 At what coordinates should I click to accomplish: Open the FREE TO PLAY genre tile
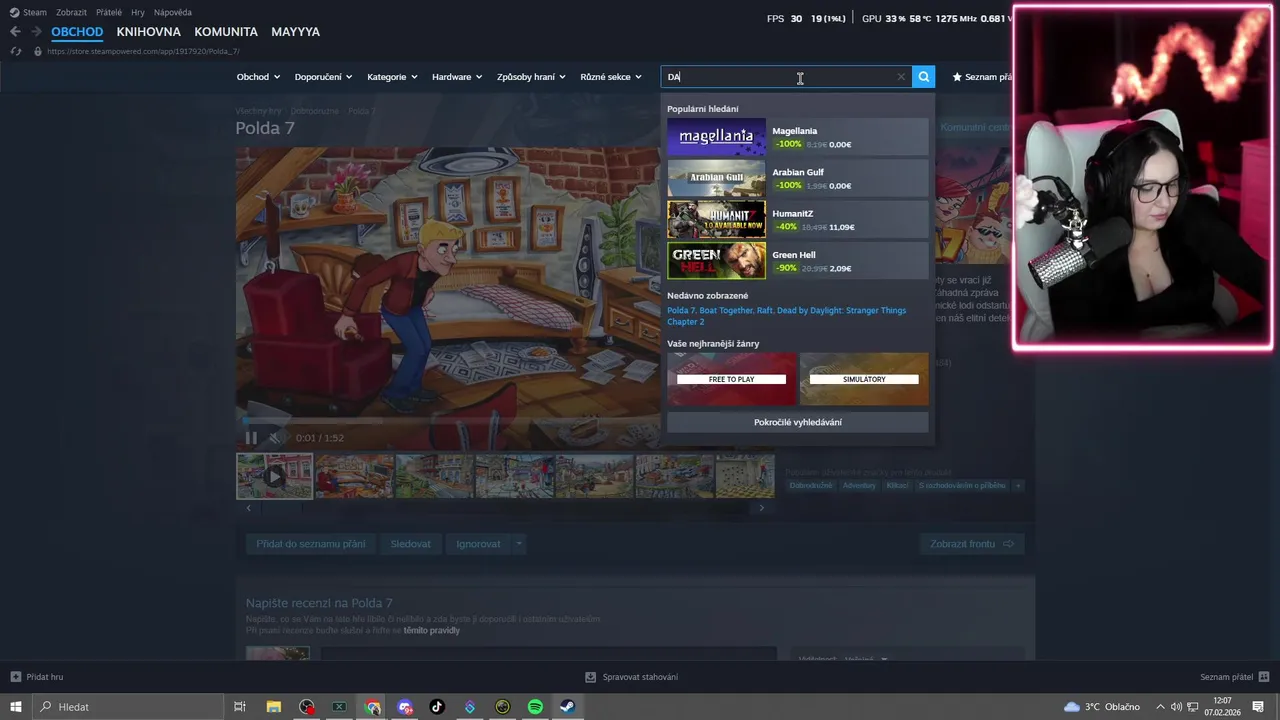click(732, 379)
